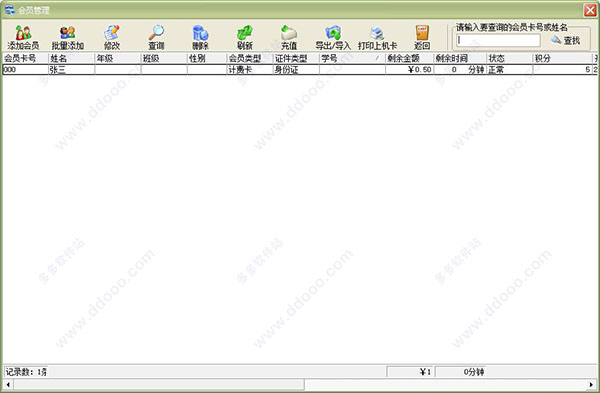
Task: Focus the member card number search field
Action: pyautogui.click(x=498, y=40)
